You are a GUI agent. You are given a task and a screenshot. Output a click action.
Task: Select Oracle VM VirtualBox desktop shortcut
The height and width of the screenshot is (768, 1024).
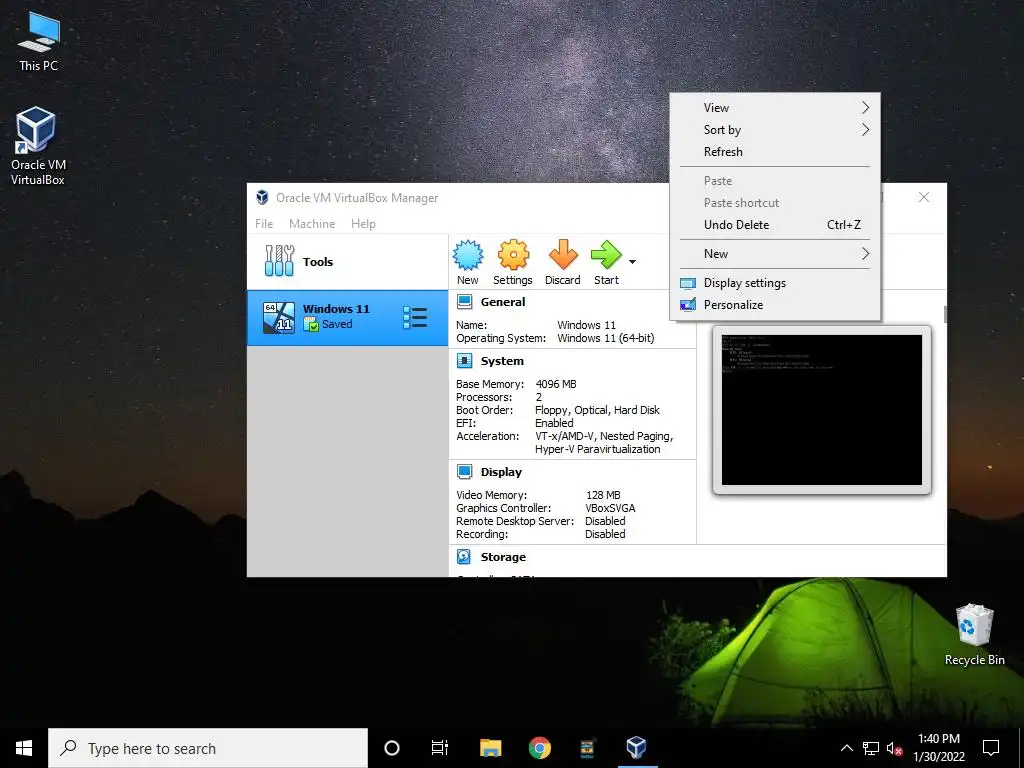(x=38, y=146)
